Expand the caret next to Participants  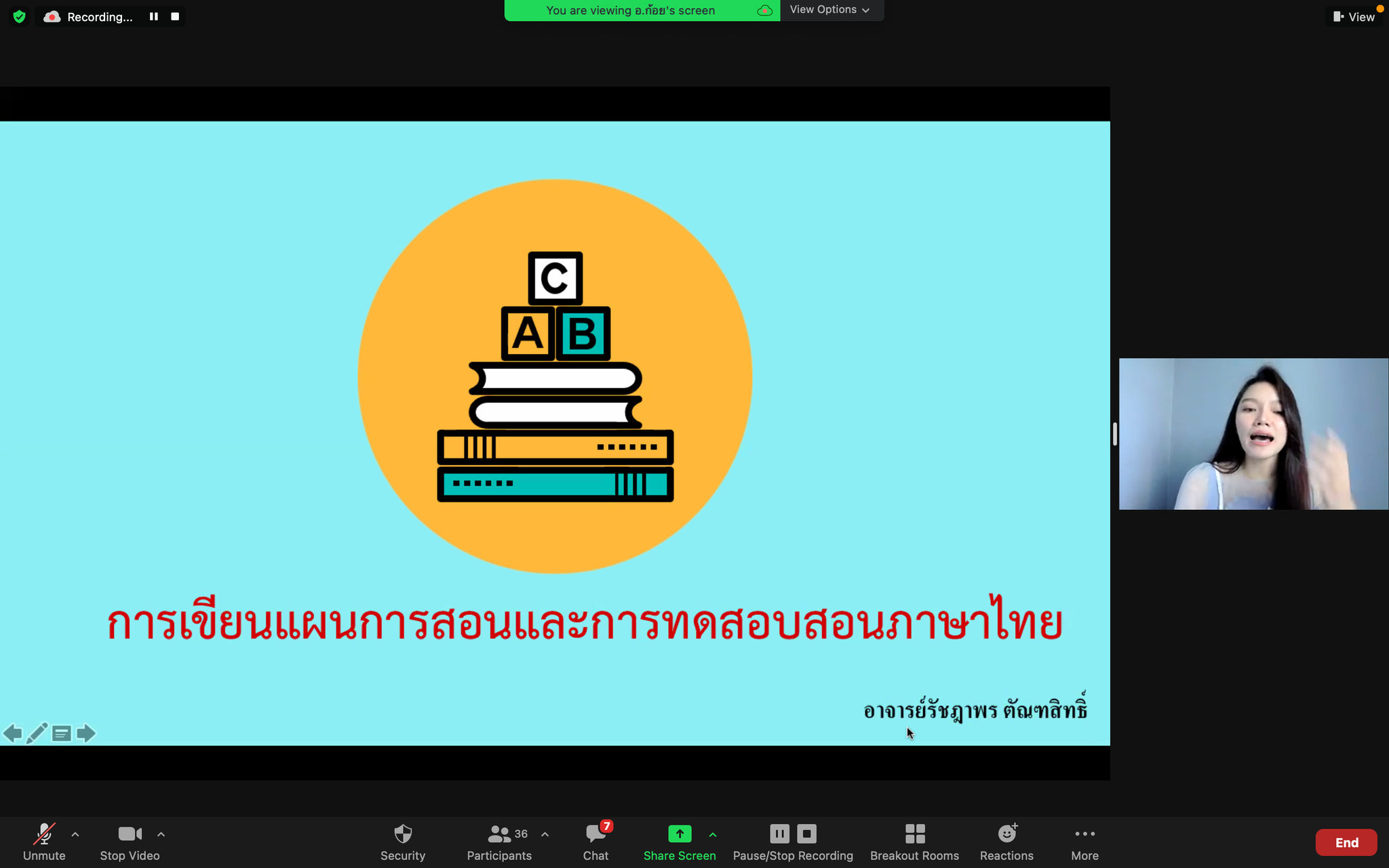coord(545,834)
